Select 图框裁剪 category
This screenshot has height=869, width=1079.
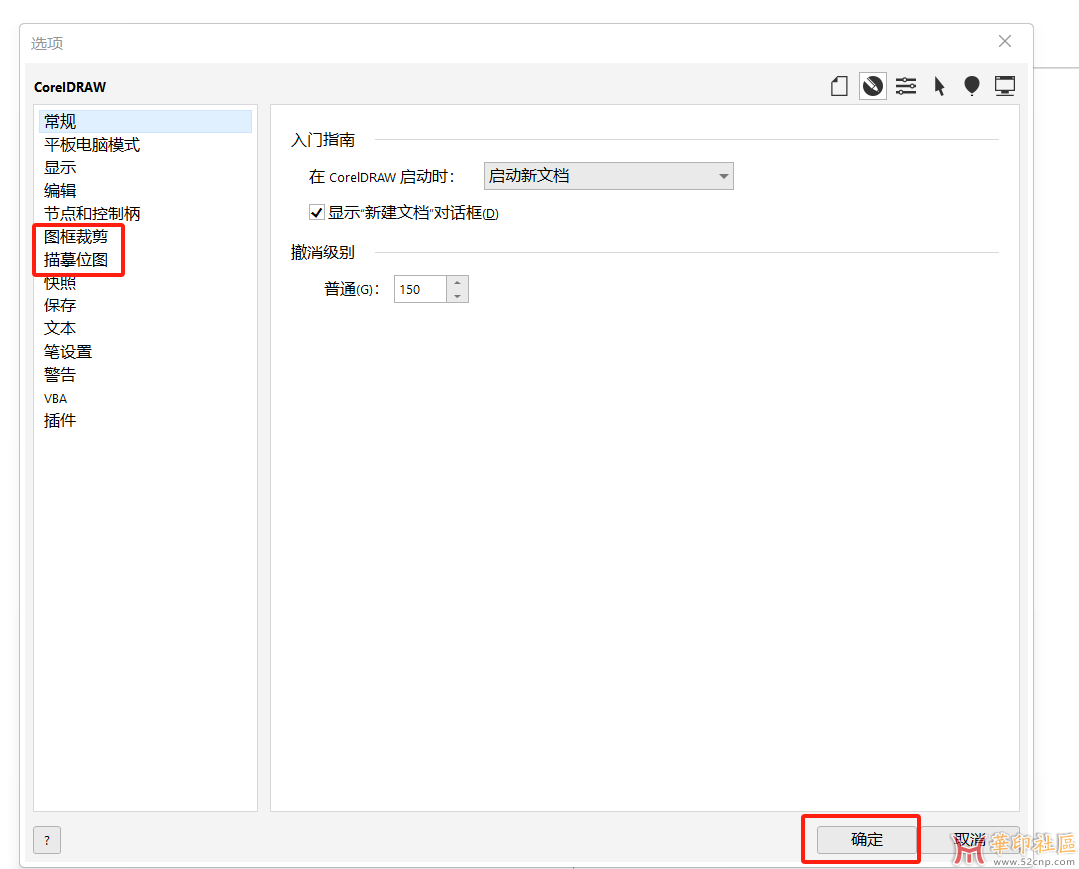click(x=76, y=237)
